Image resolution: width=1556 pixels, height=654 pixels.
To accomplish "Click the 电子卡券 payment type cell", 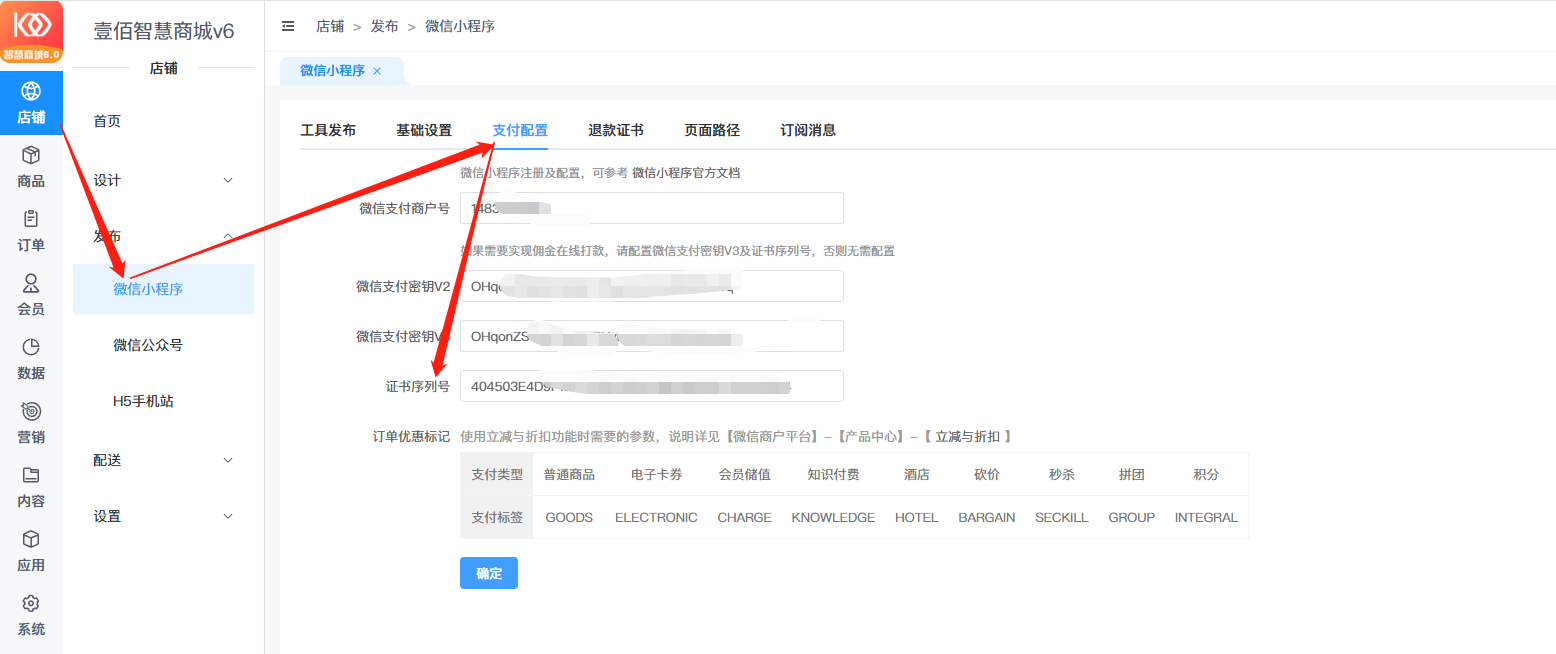I will pyautogui.click(x=656, y=474).
